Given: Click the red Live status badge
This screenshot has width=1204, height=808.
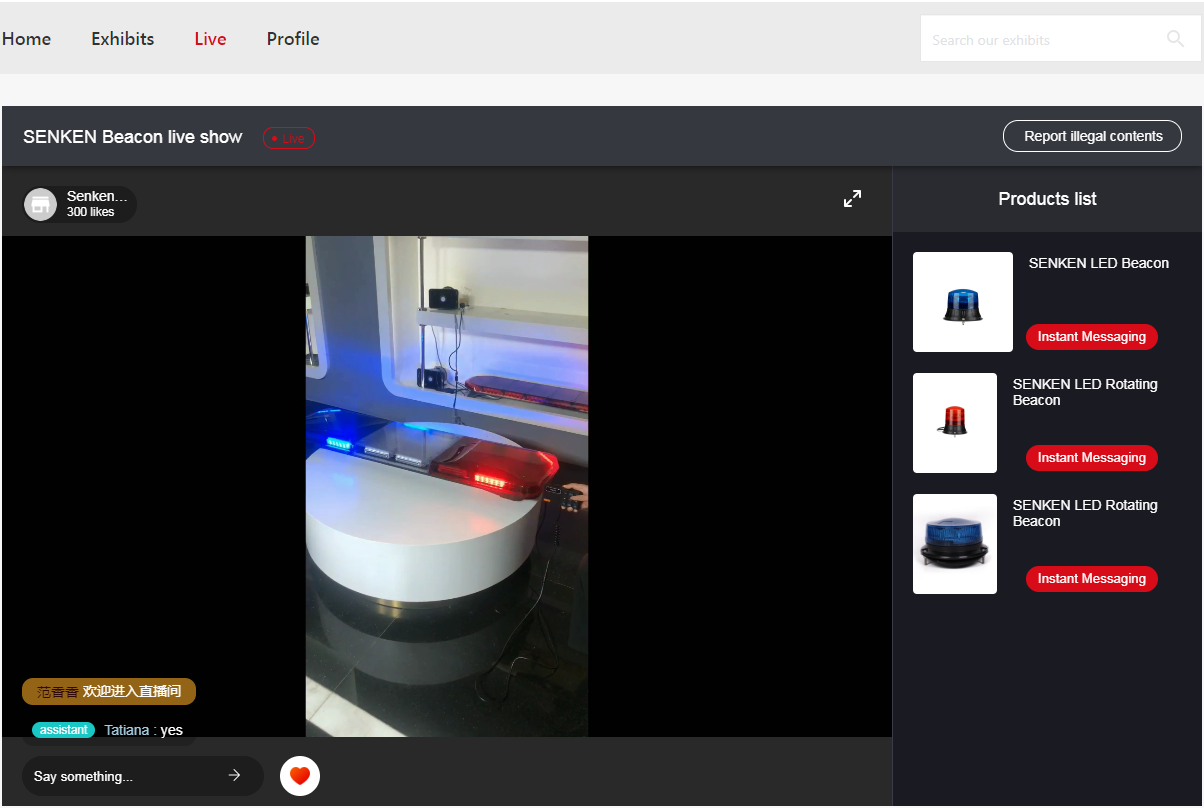Looking at the screenshot, I should click(289, 138).
